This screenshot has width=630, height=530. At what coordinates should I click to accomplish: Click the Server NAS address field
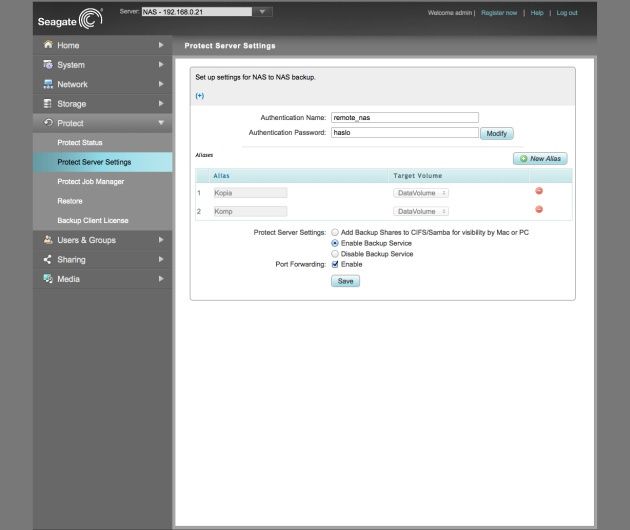[x=197, y=12]
